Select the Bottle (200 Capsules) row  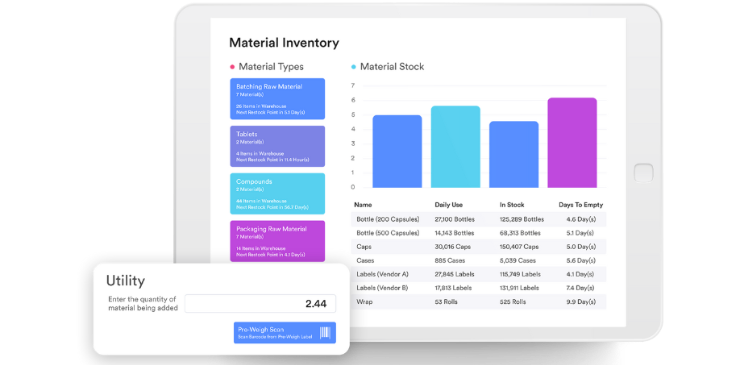click(479, 219)
